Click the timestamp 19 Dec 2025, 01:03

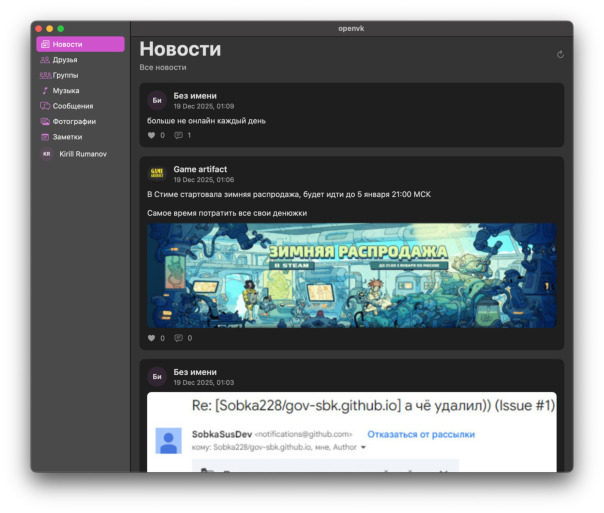pyautogui.click(x=204, y=382)
